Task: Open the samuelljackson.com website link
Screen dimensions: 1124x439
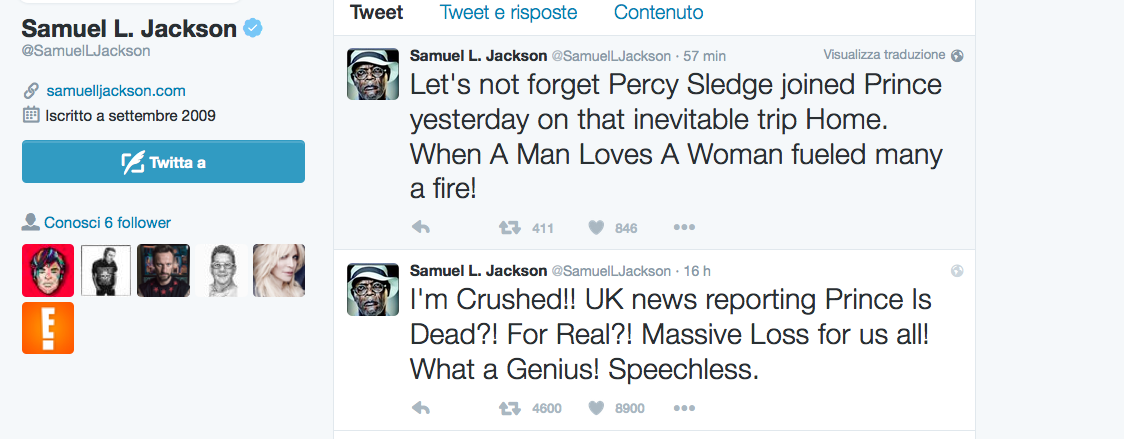Action: 115,90
